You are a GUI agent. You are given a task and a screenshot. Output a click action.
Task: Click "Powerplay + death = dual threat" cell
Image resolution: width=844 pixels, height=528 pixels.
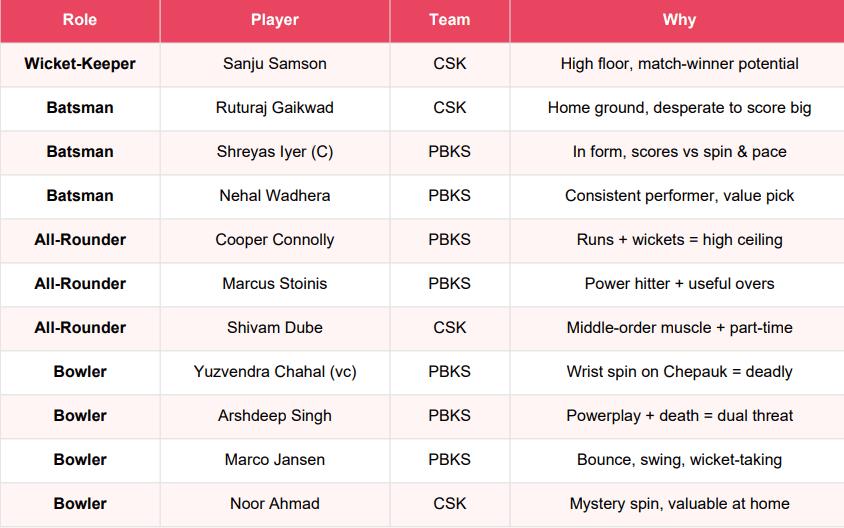click(679, 416)
